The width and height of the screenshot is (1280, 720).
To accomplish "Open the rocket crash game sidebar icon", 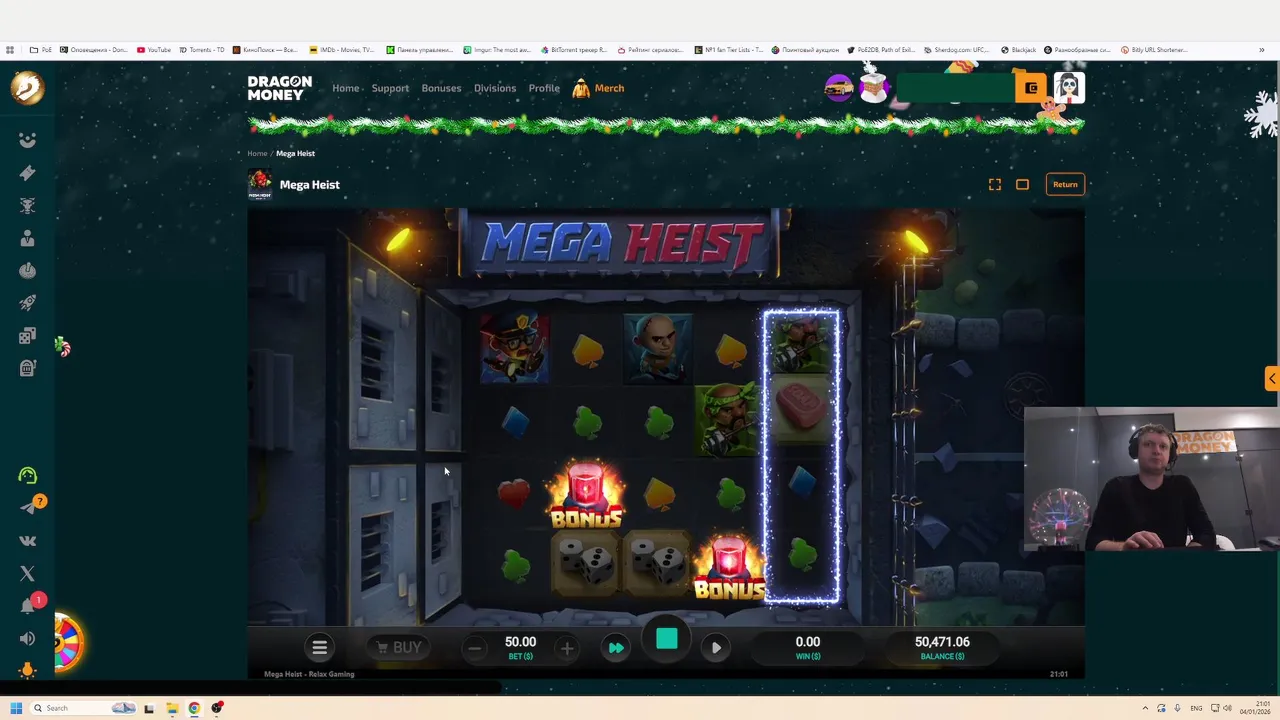I will pos(27,303).
